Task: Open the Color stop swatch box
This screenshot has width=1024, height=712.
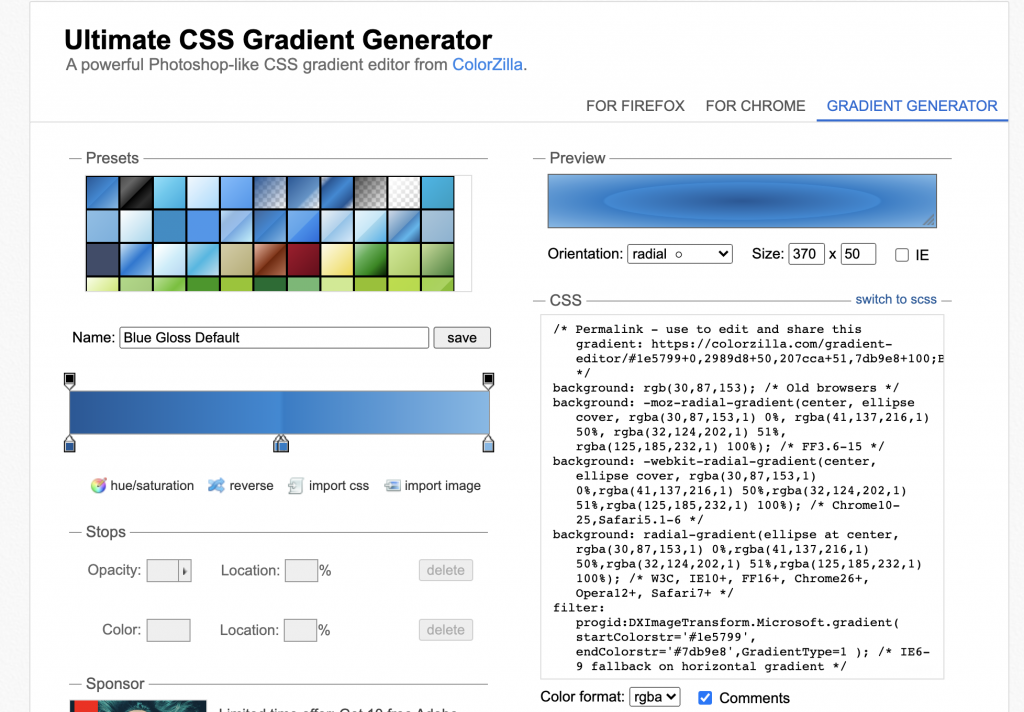Action: [168, 630]
